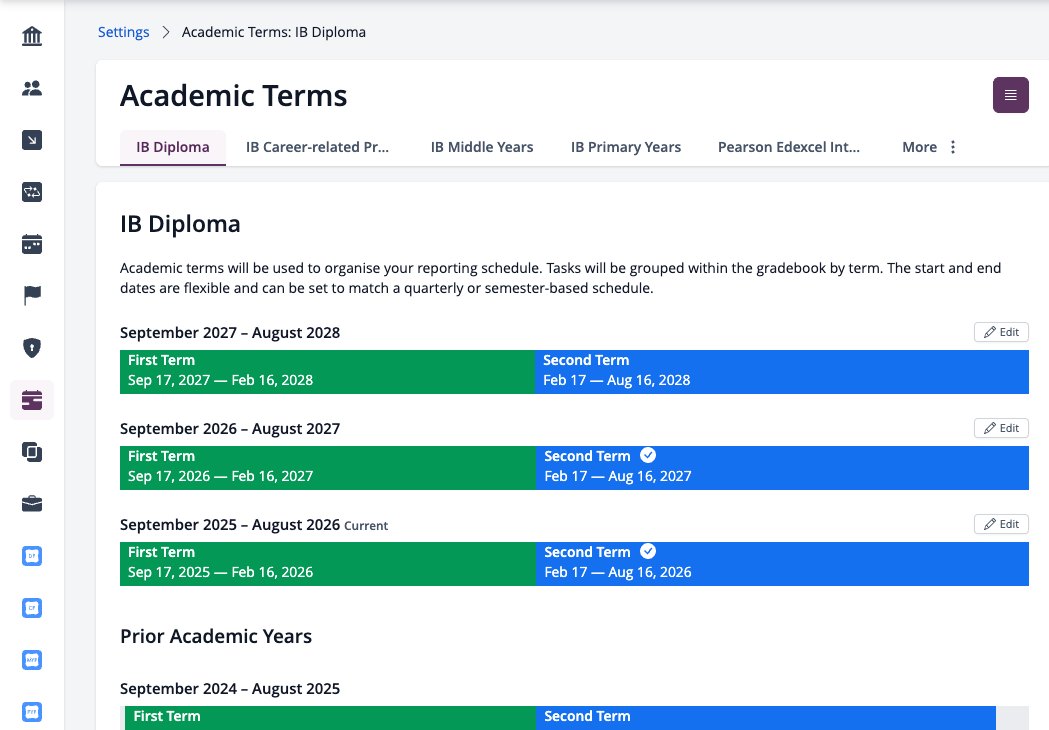Open the calendar sidebar icon
Viewport: 1049px width, 730px height.
(31, 244)
